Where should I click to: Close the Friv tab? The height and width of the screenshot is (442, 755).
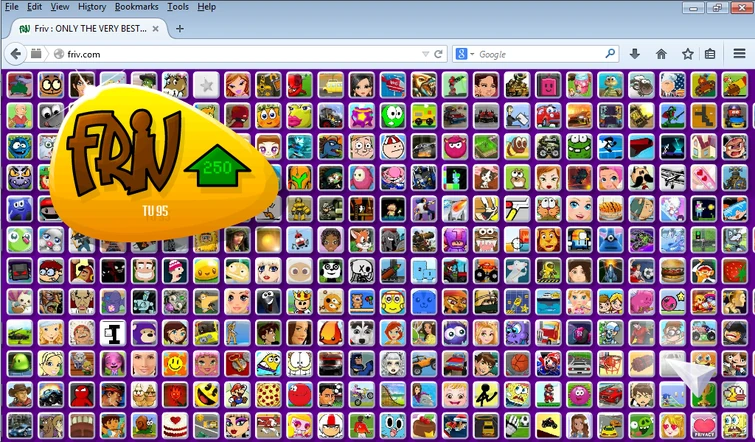point(156,29)
